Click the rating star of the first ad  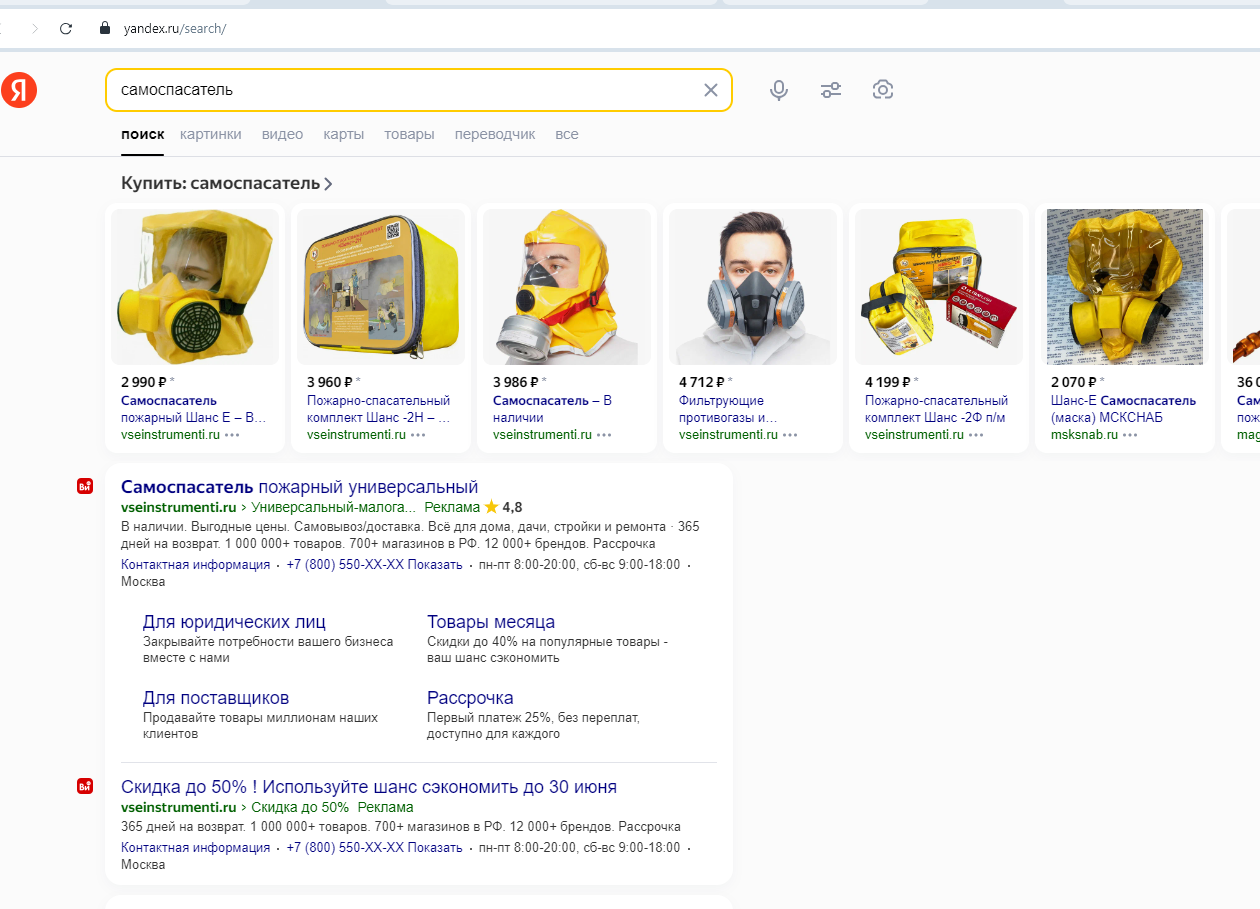pyautogui.click(x=491, y=507)
